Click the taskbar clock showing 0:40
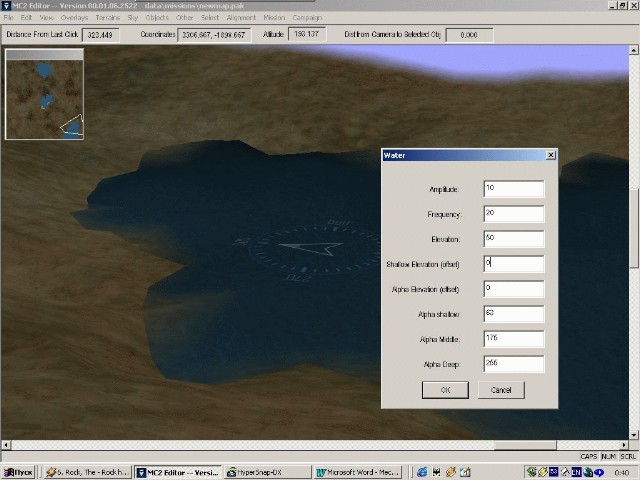This screenshot has width=640, height=480. [621, 473]
